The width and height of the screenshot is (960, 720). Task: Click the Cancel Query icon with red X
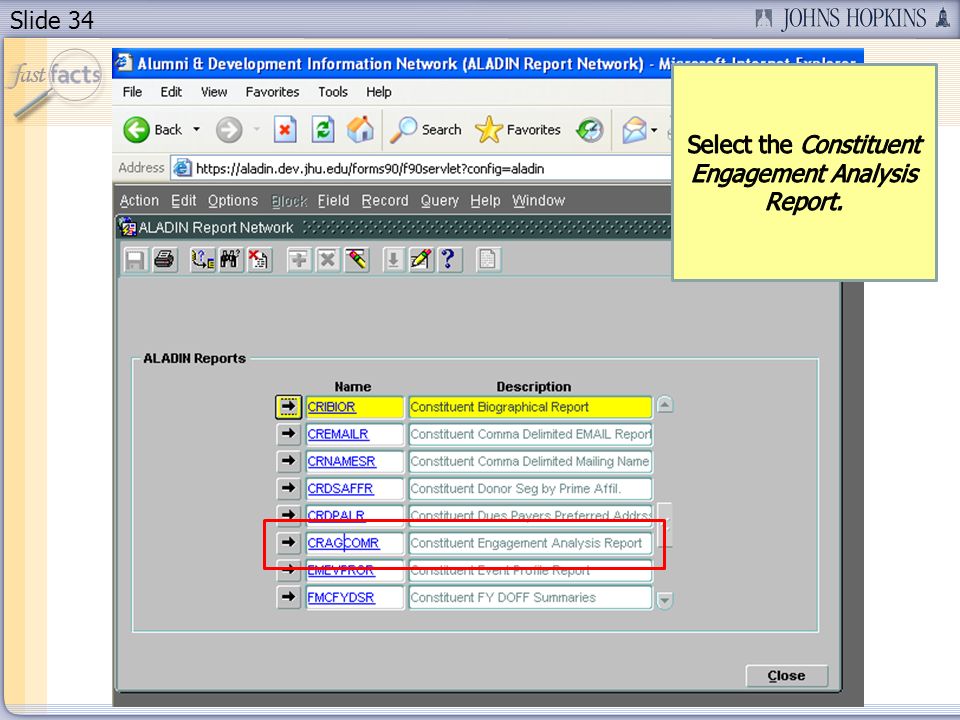pos(258,260)
